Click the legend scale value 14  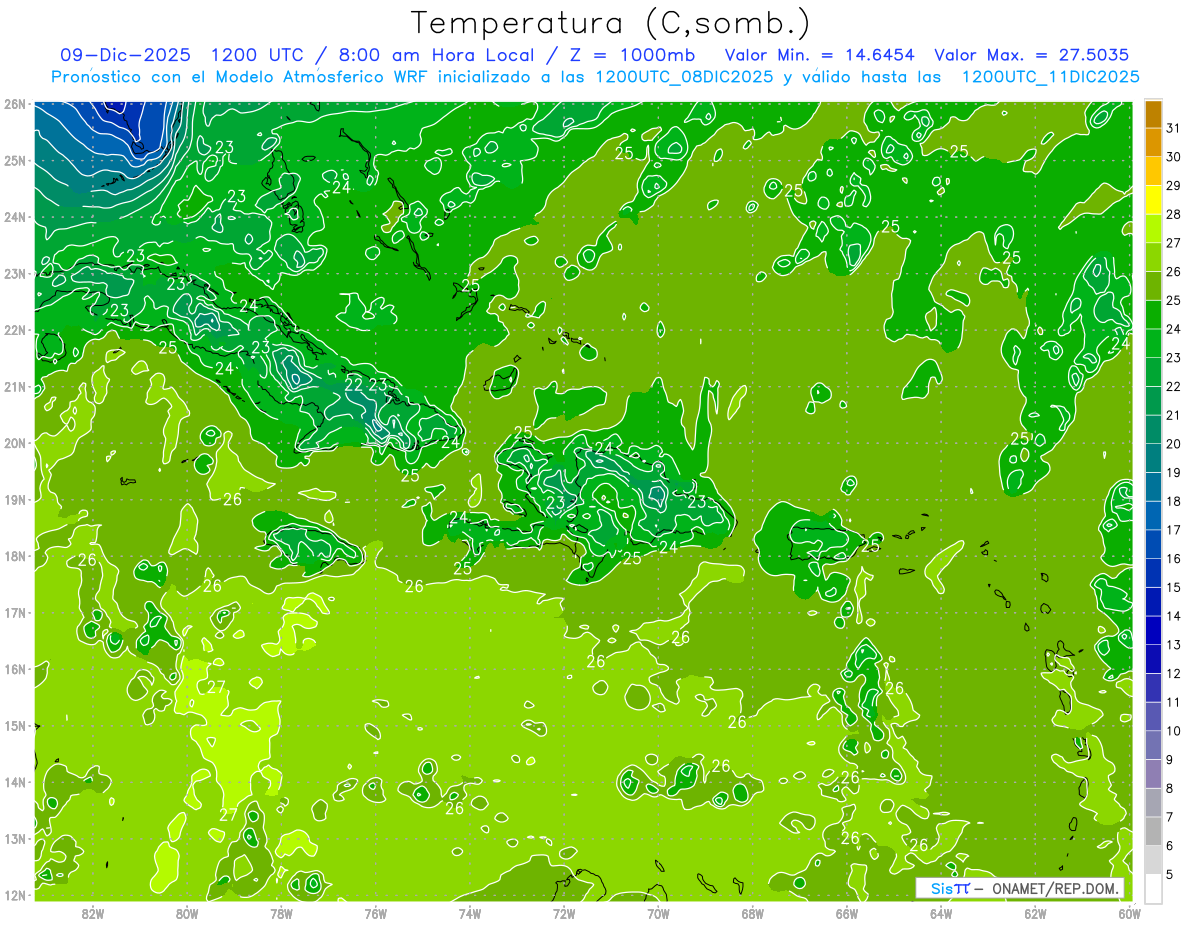pos(1174,616)
